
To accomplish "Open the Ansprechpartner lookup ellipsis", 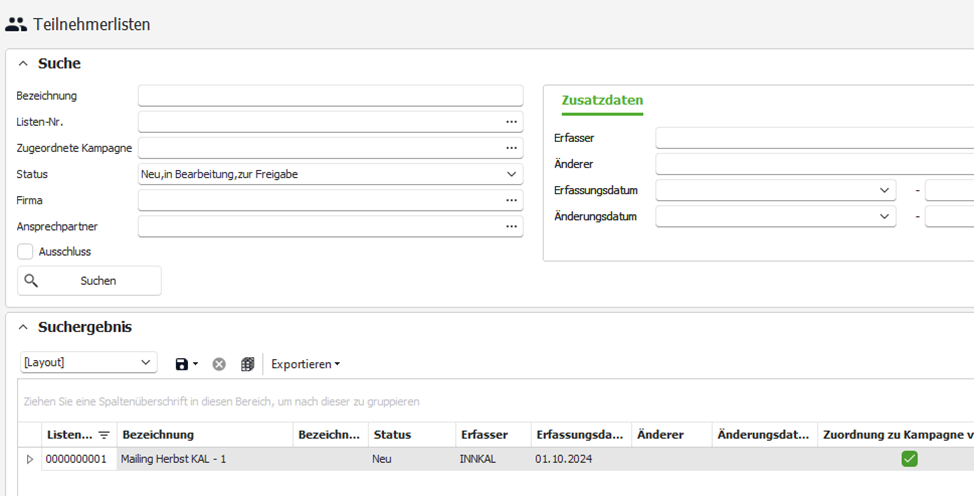I will tap(512, 226).
